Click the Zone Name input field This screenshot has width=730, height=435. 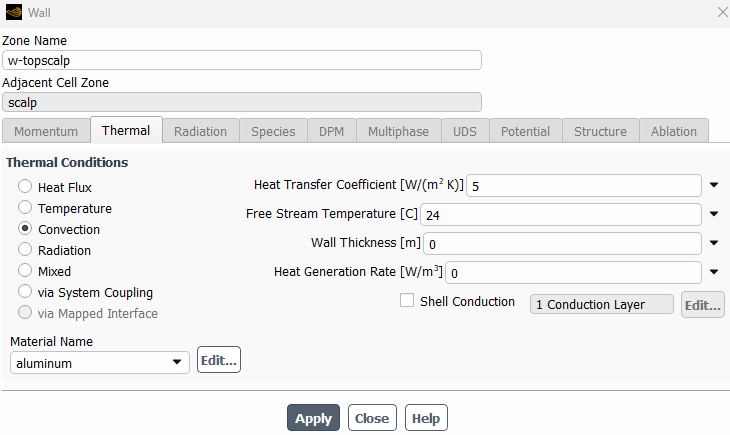point(242,60)
